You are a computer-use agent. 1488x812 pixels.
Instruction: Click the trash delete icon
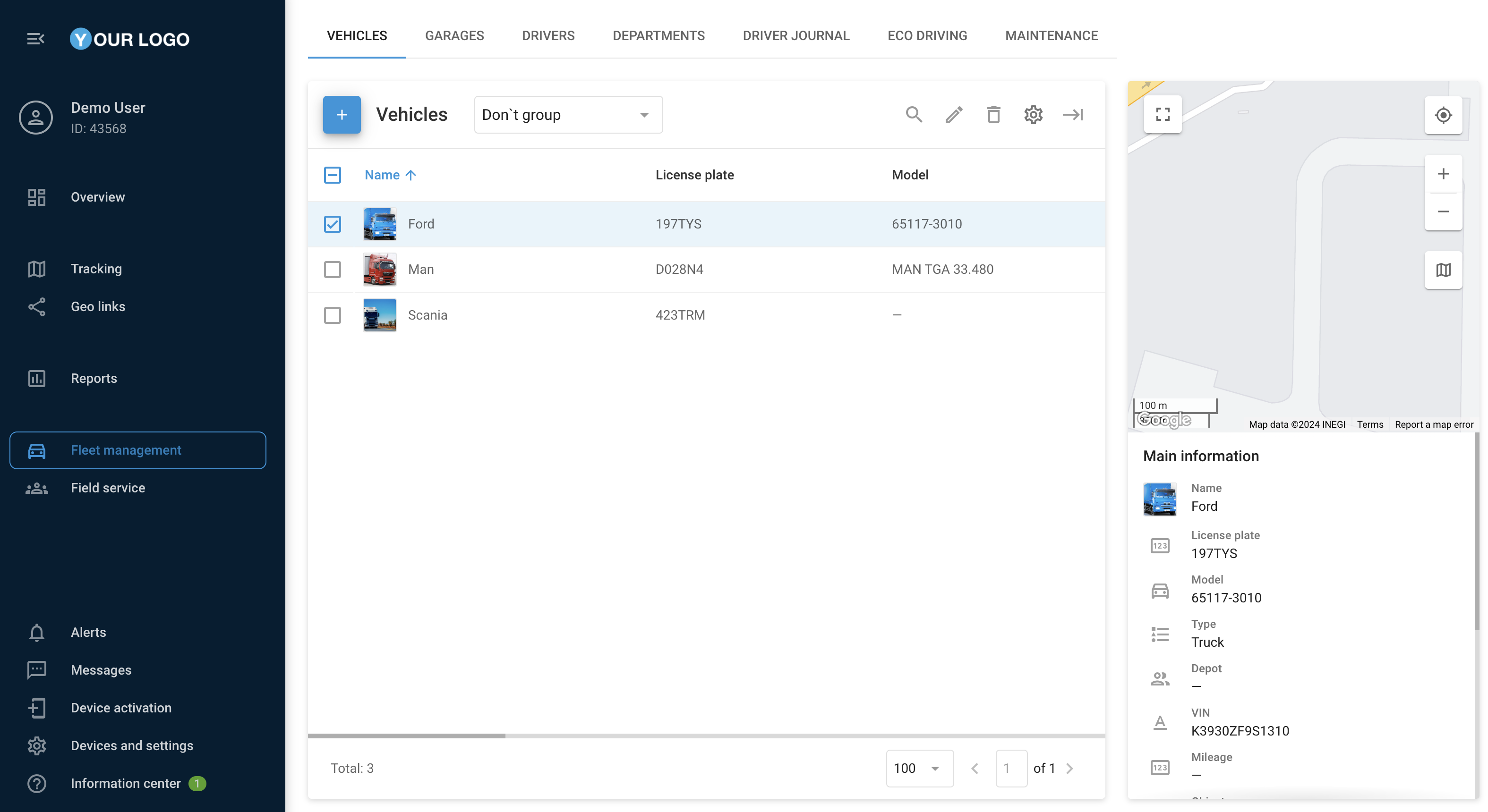(x=993, y=115)
